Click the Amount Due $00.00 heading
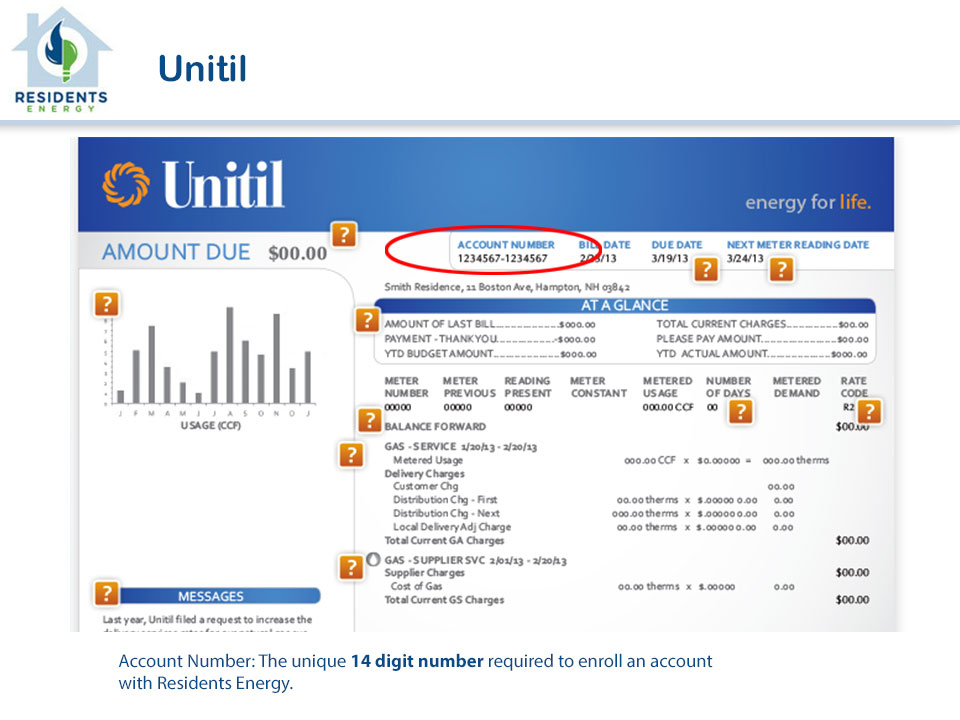Viewport: 960px width, 720px height. pos(214,253)
